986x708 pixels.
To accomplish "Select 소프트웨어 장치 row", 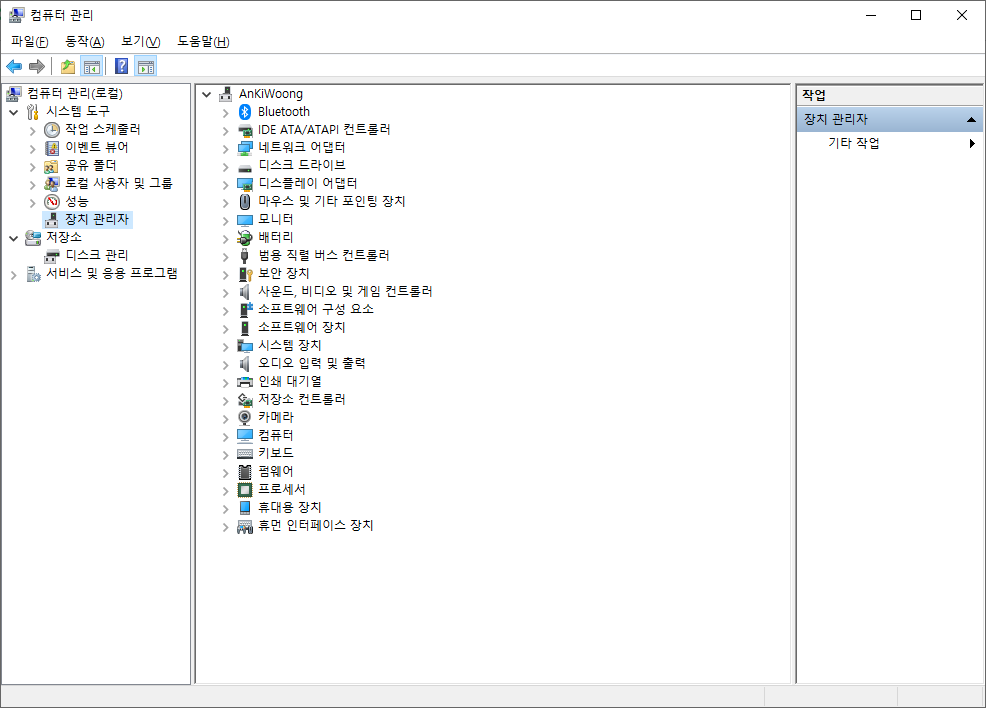I will pyautogui.click(x=302, y=328).
